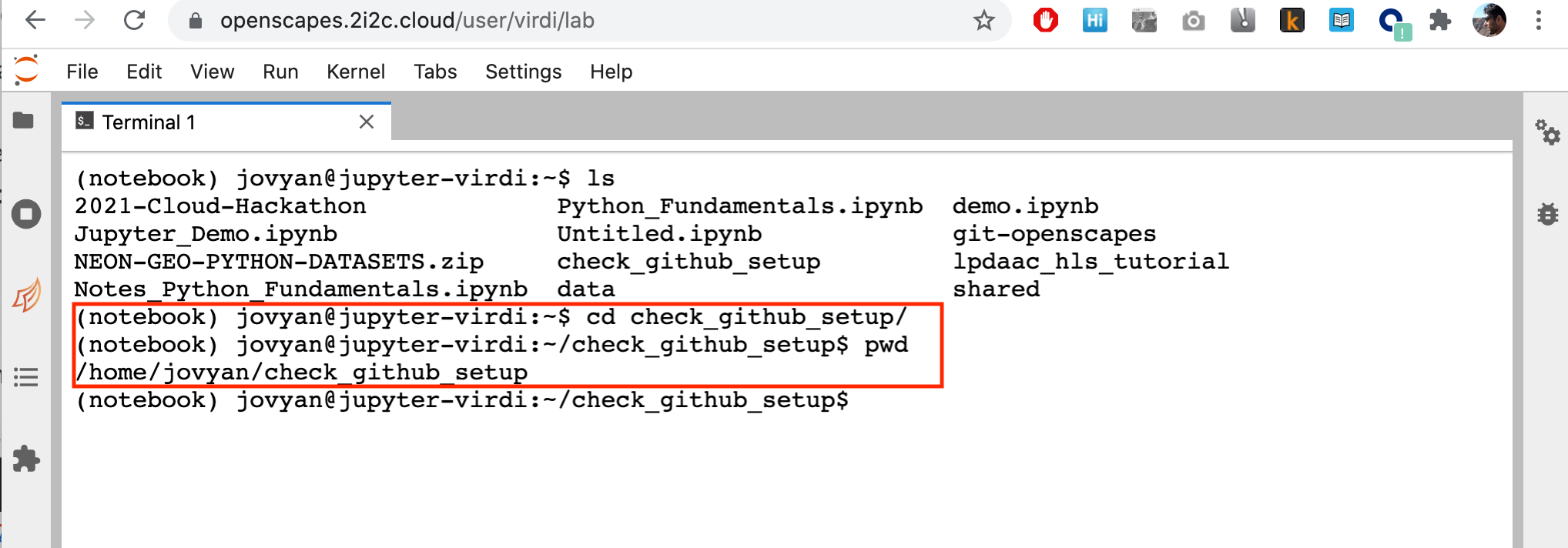1568x548 pixels.
Task: Open Chrome's three-dot menu
Action: tap(1537, 21)
